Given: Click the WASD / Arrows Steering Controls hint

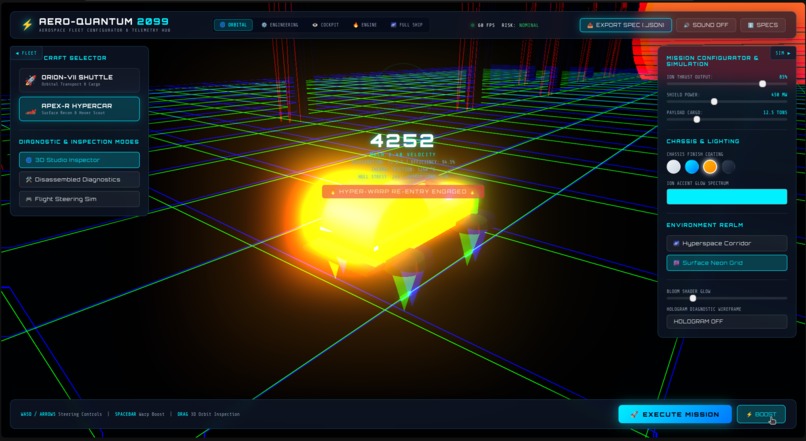Looking at the screenshot, I should (x=61, y=414).
